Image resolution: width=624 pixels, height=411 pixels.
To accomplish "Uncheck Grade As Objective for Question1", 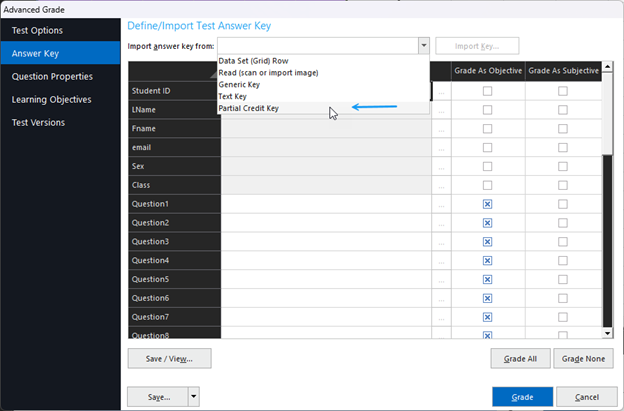I will [x=487, y=204].
